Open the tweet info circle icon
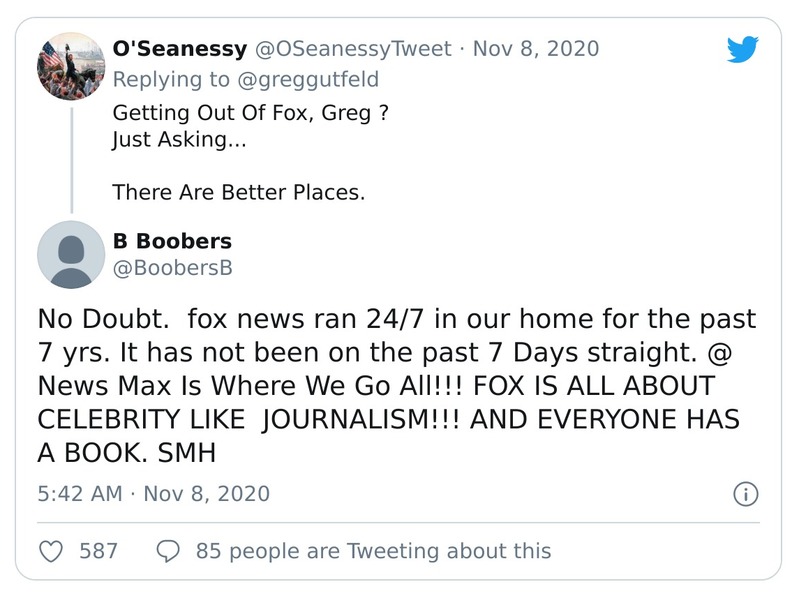Image resolution: width=799 pixels, height=598 pixels. pyautogui.click(x=746, y=494)
